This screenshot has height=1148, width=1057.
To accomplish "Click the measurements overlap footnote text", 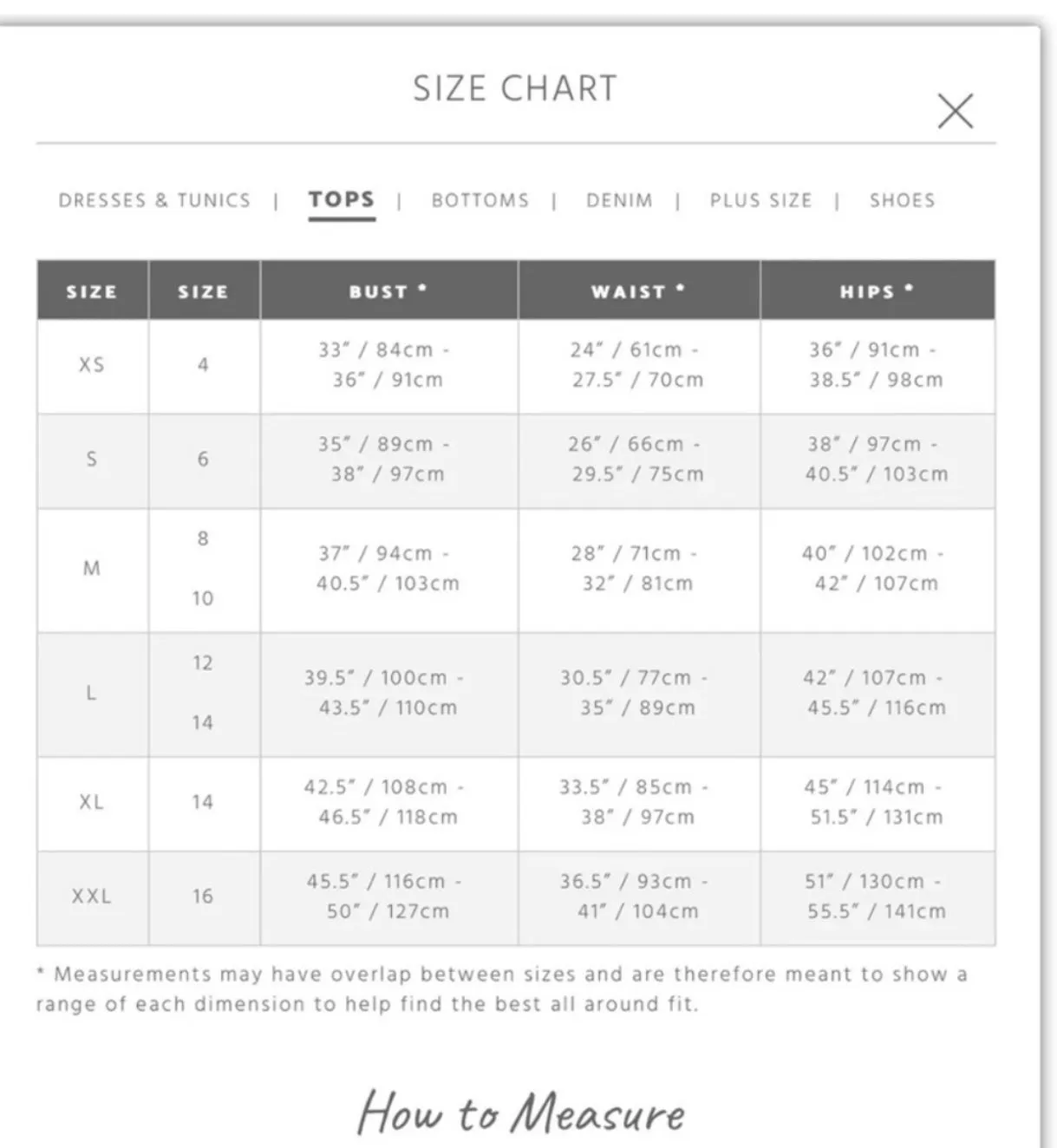I will tap(501, 989).
